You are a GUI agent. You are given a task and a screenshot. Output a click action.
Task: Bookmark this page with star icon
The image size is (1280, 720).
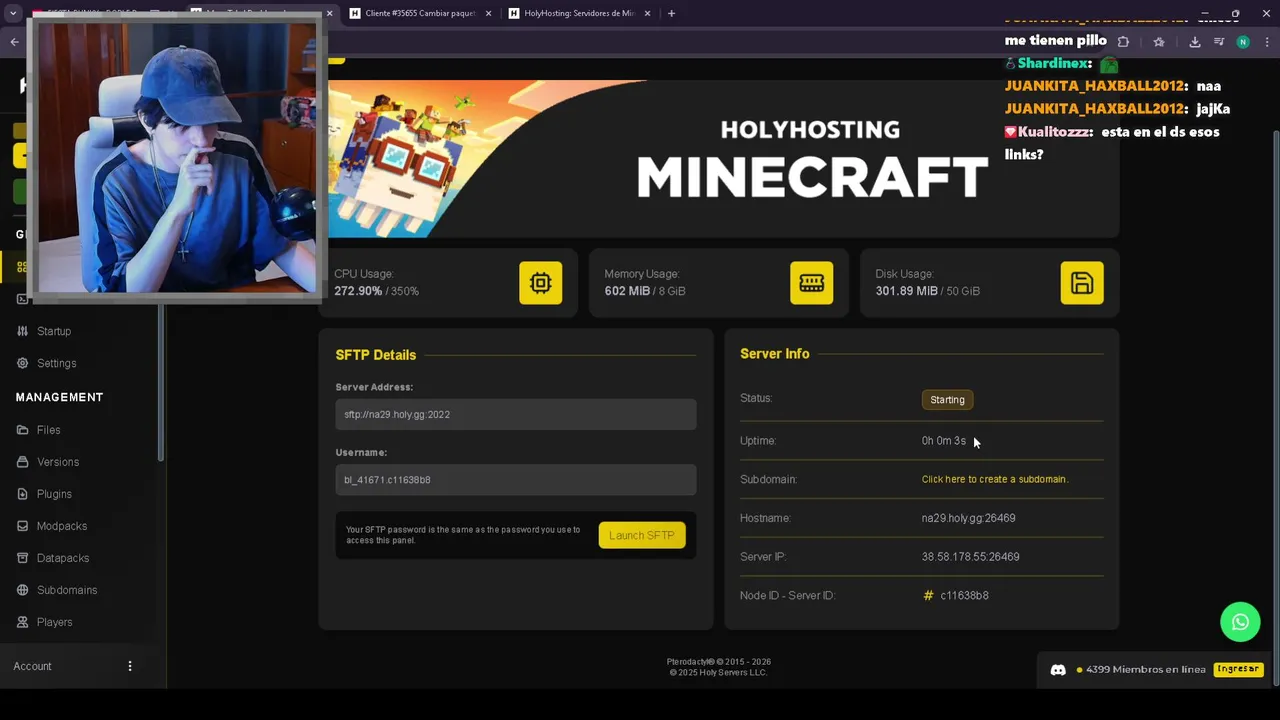coord(1159,42)
